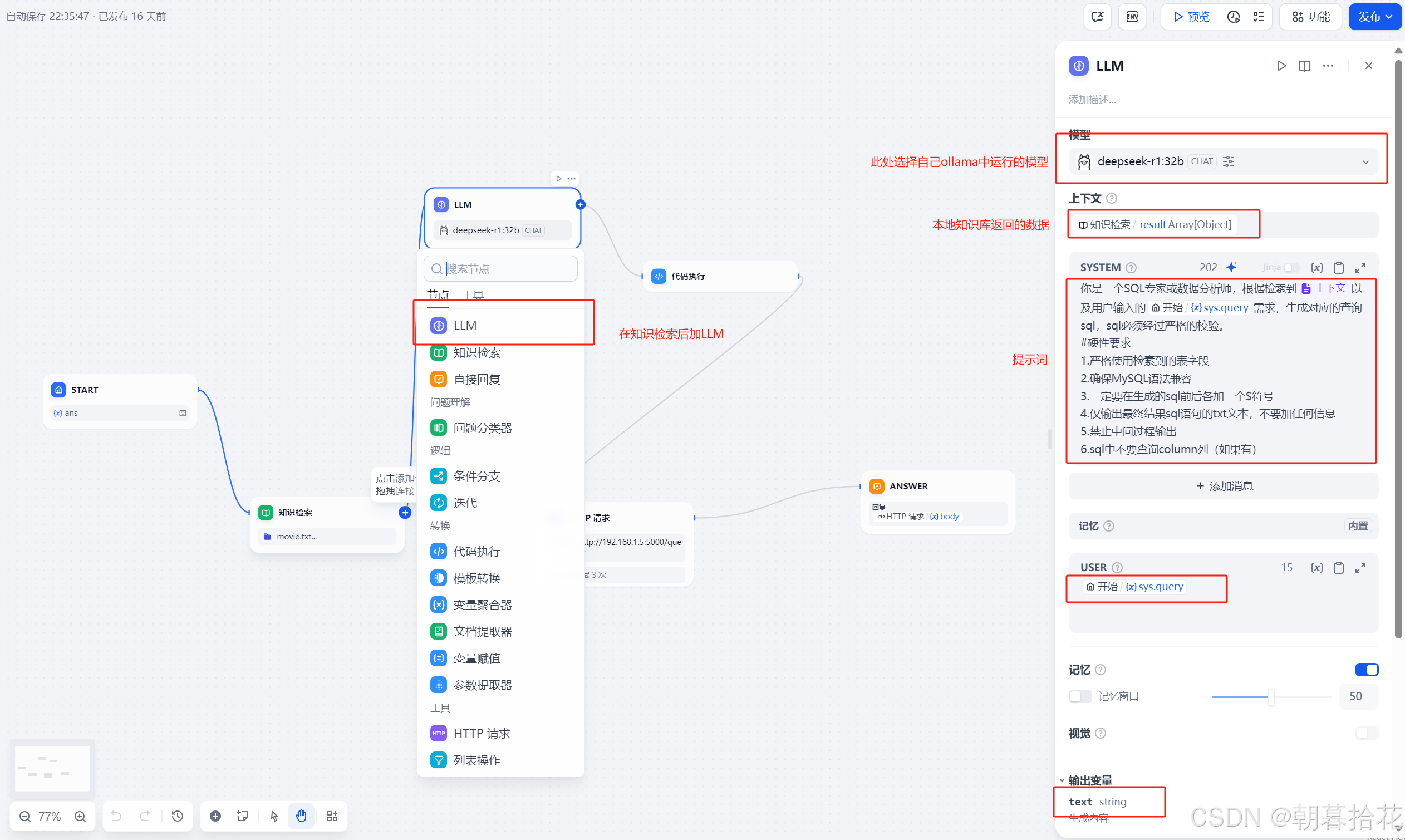Open version history clock icon

(x=178, y=816)
